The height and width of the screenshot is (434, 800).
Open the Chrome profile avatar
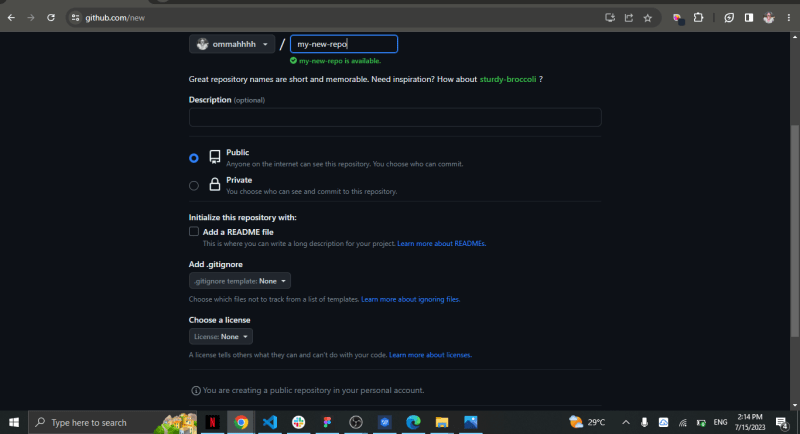768,18
